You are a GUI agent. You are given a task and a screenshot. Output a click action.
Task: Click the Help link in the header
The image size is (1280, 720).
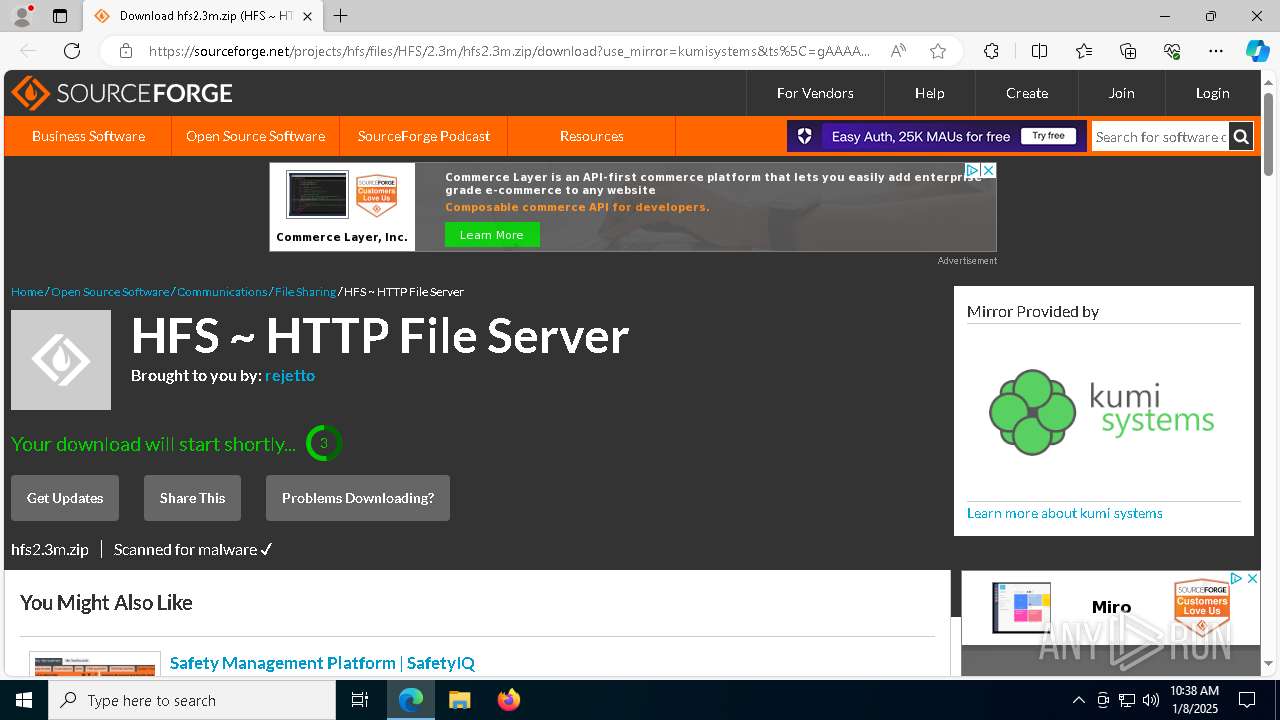tap(929, 93)
